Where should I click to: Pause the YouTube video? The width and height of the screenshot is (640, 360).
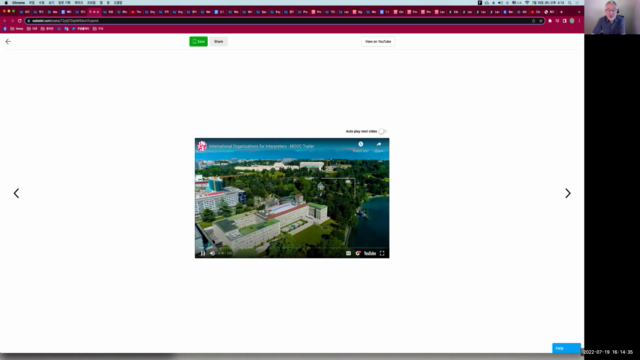click(x=203, y=253)
